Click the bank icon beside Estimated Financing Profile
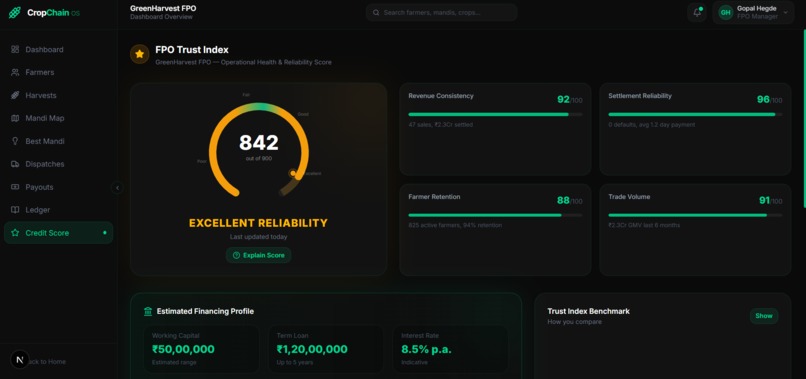806x379 pixels. pyautogui.click(x=148, y=311)
